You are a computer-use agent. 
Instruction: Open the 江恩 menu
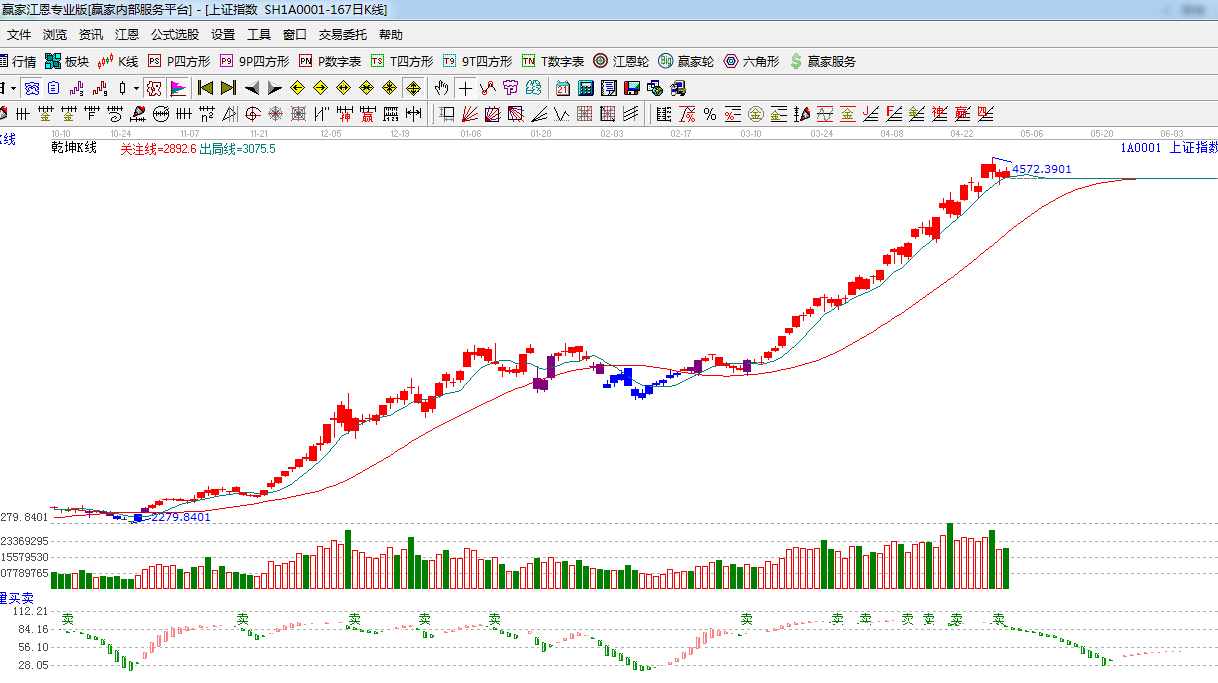(x=127, y=34)
